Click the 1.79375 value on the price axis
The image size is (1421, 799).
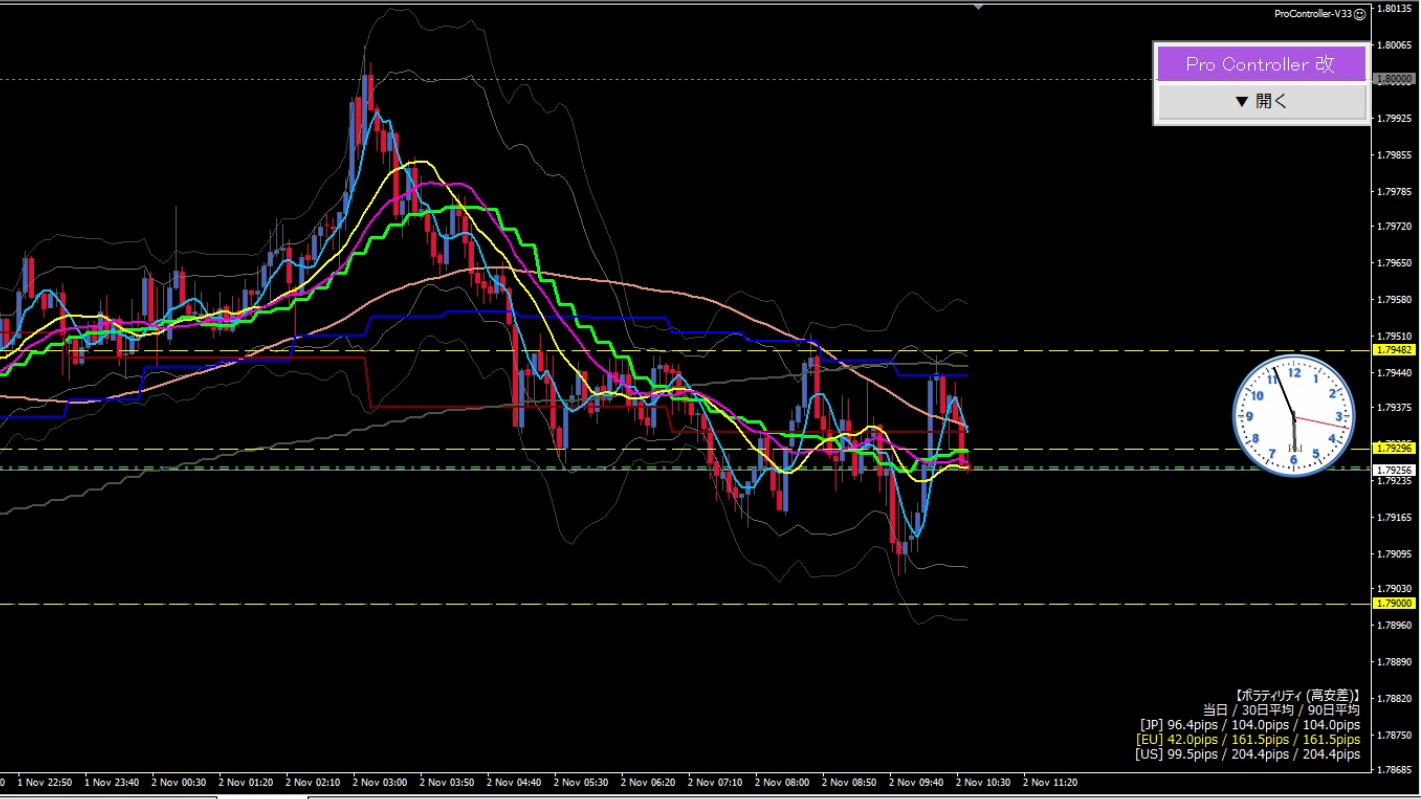(1394, 408)
